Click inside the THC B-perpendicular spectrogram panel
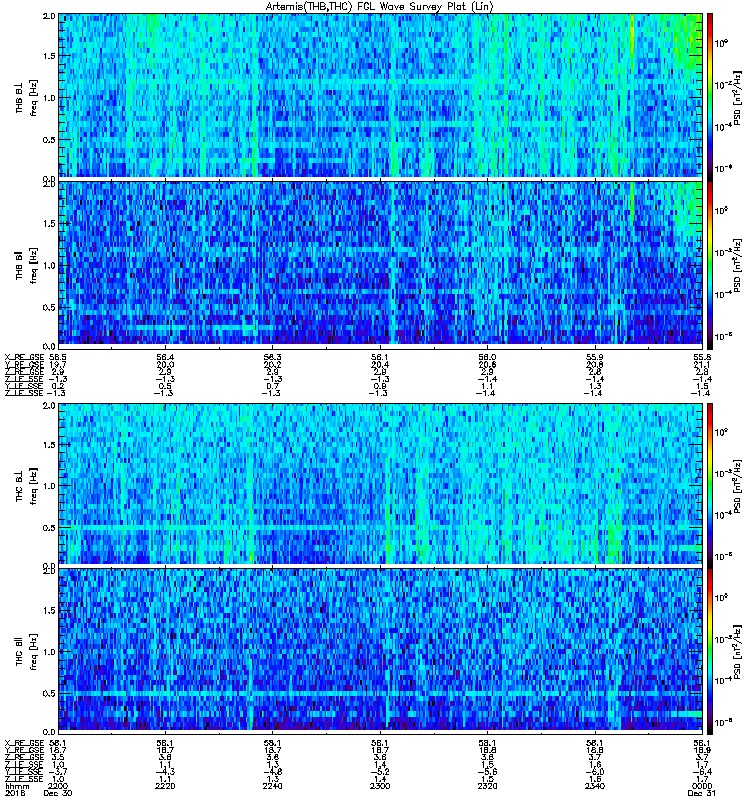 click(x=380, y=484)
